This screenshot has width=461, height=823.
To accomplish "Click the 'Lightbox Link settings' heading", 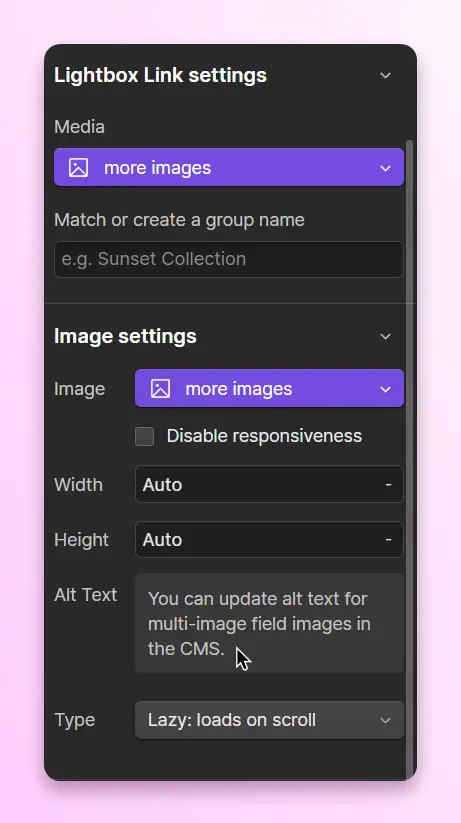I will click(160, 75).
